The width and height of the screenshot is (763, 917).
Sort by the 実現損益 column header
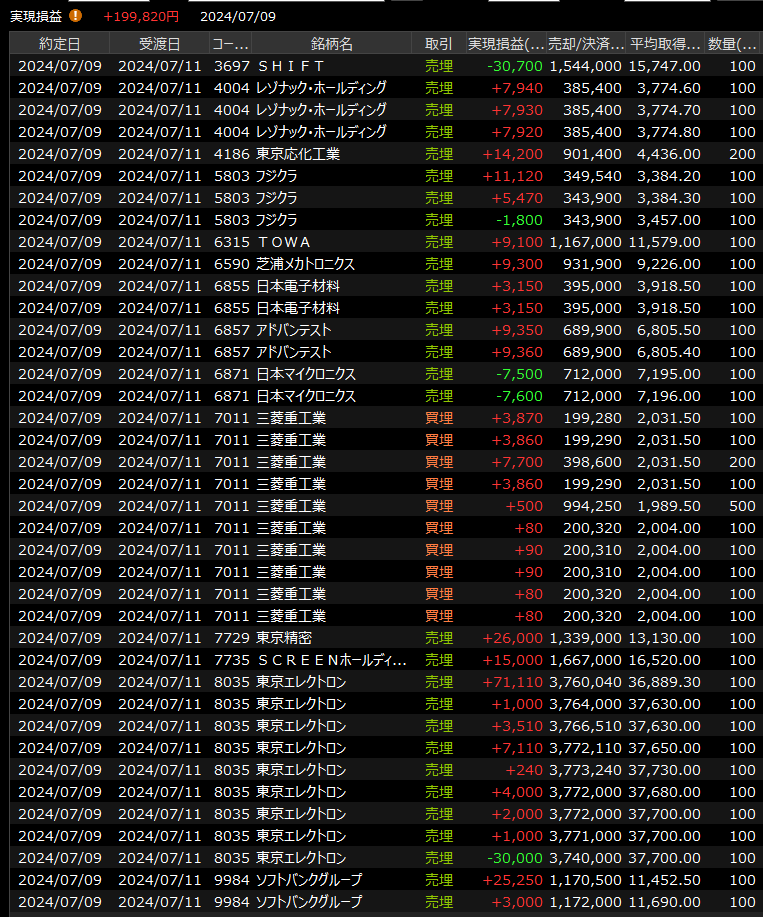click(506, 44)
